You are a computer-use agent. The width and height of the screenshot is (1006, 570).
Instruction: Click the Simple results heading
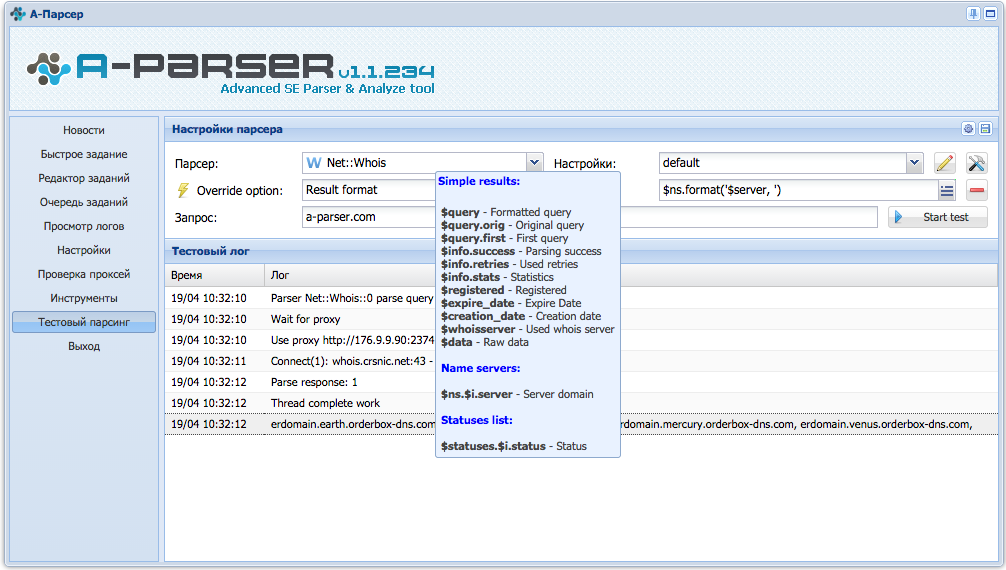(479, 181)
